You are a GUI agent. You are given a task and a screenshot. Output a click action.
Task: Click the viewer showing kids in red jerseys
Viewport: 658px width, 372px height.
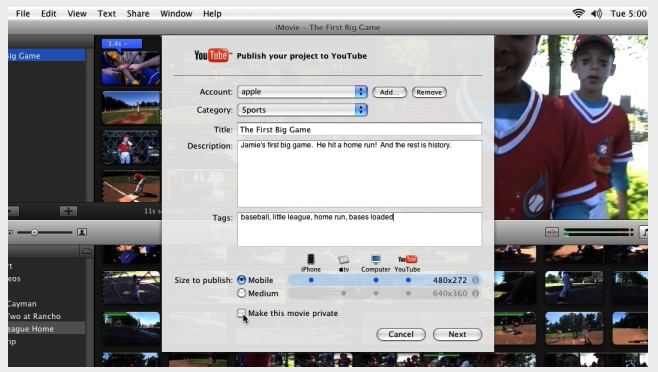tap(571, 127)
